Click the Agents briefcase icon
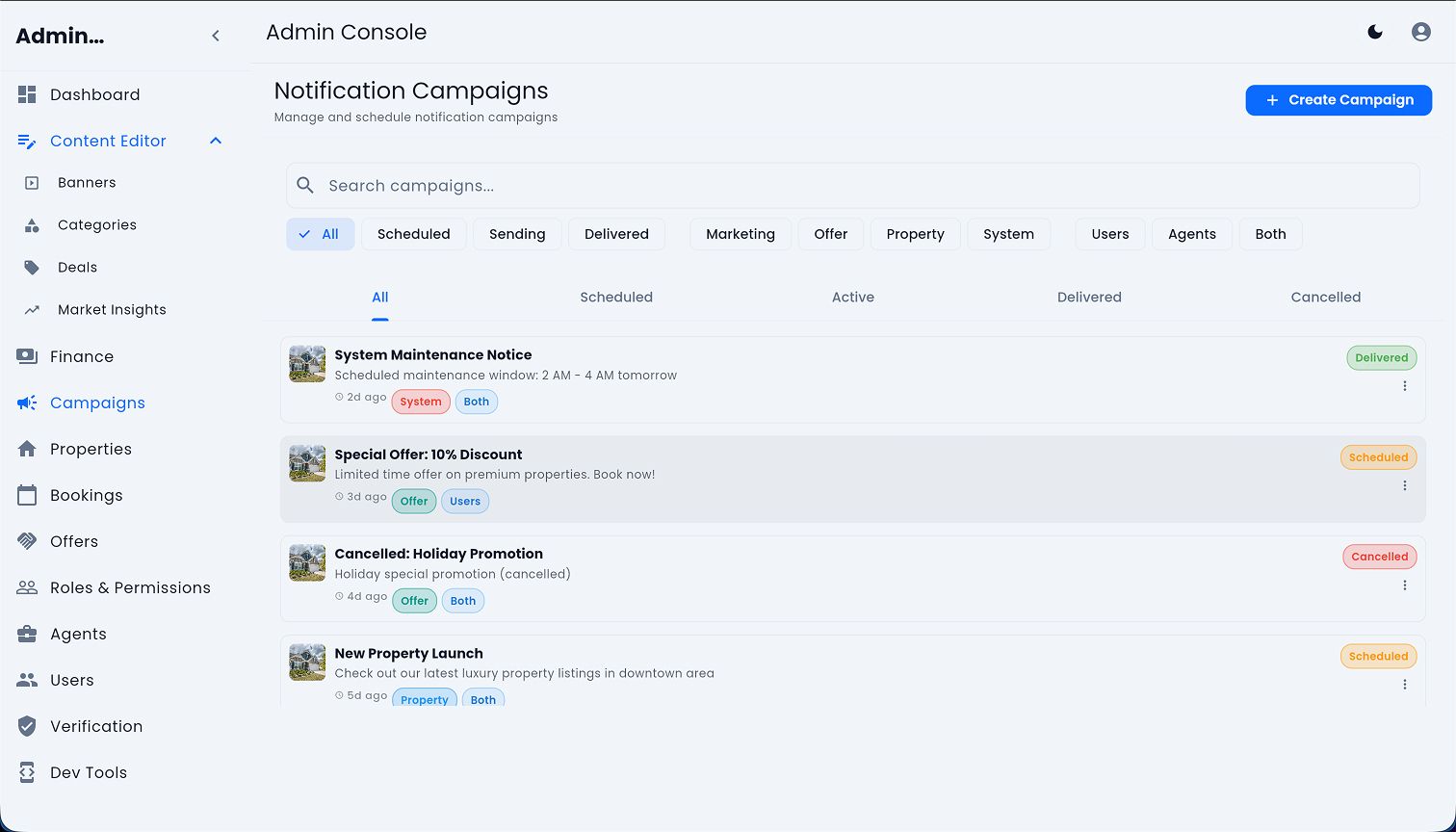 (27, 634)
